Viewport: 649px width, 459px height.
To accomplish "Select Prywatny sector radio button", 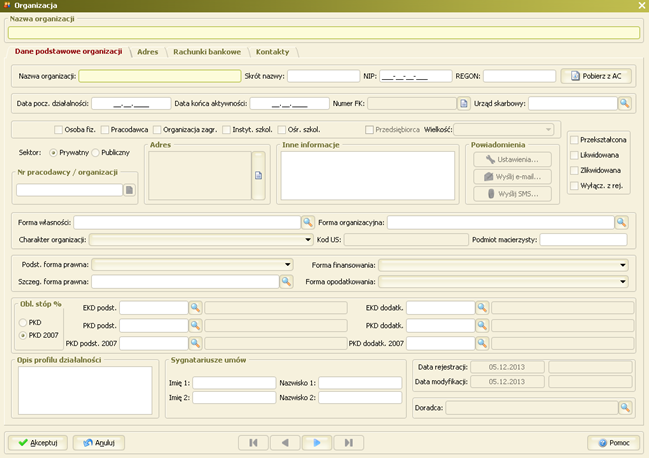I will (53, 153).
